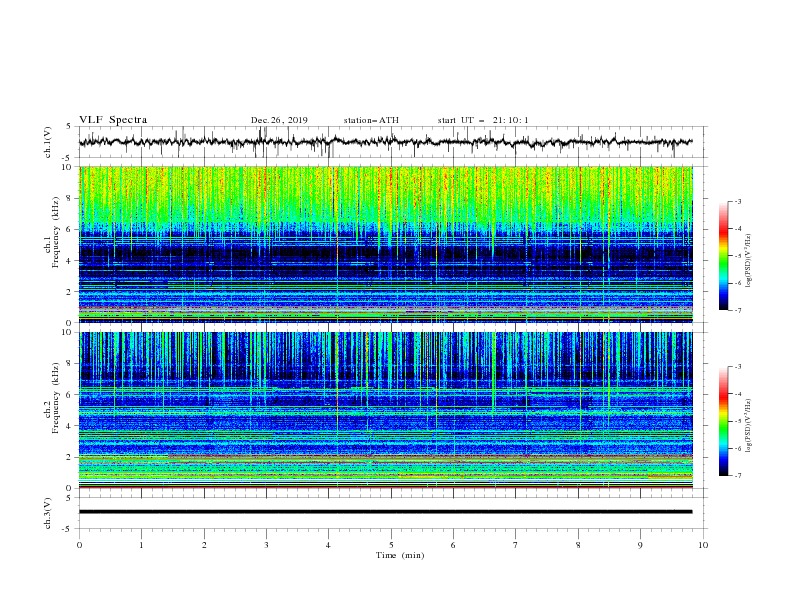Click the ch.1 spectrogram panel
Screen dimensions: 792x612
pos(385,244)
